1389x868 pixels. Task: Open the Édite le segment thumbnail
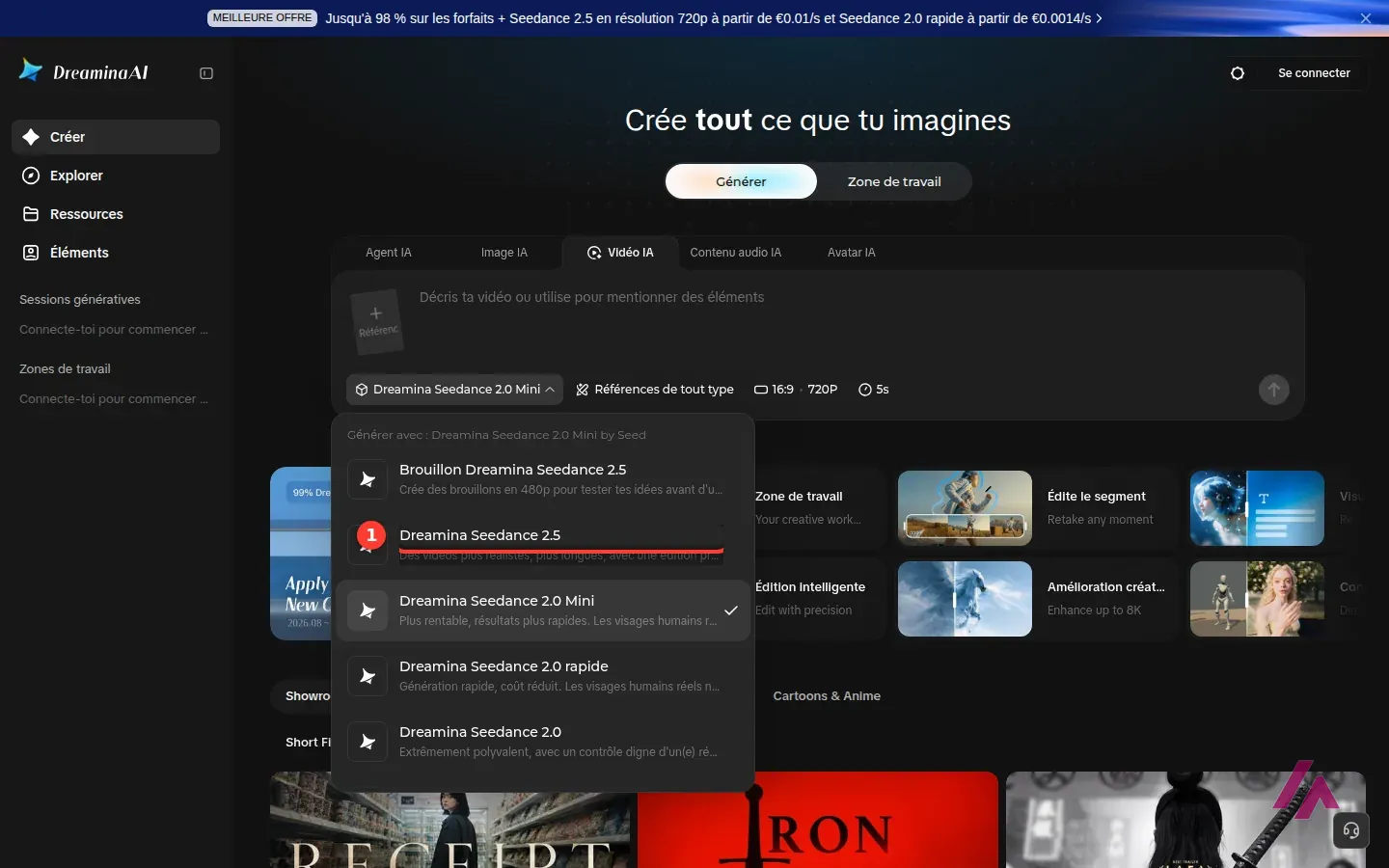pyautogui.click(x=965, y=508)
